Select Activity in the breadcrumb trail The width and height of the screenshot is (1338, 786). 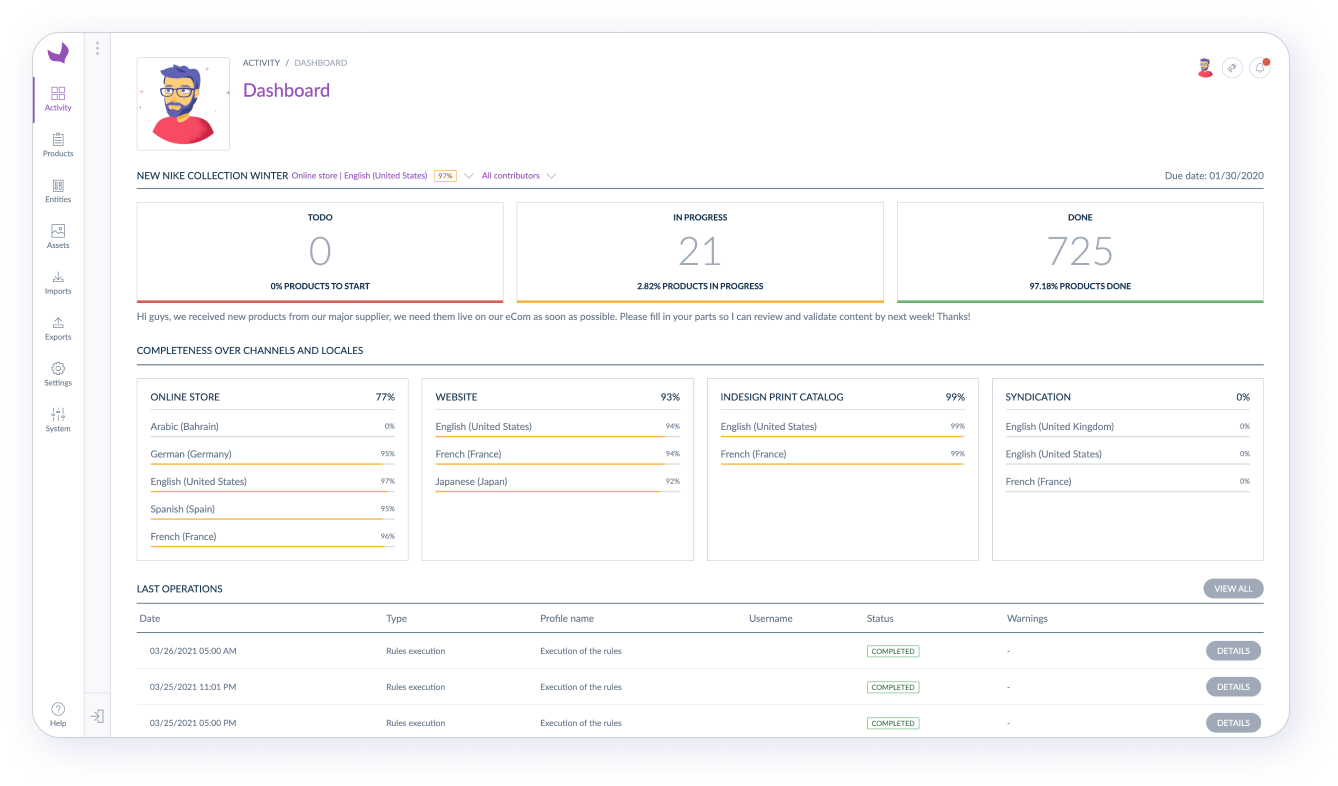click(x=261, y=62)
